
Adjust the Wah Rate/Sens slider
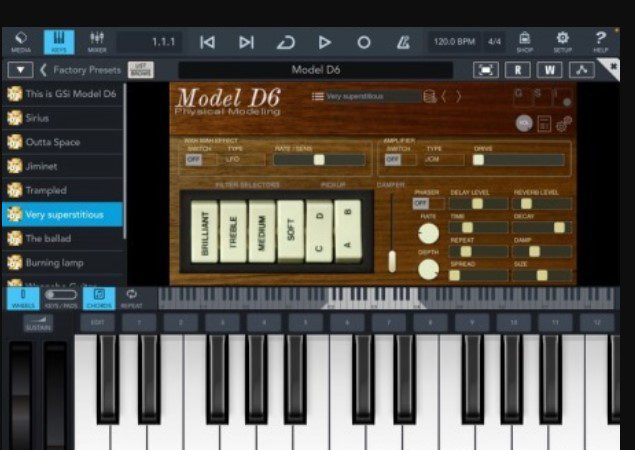point(319,160)
